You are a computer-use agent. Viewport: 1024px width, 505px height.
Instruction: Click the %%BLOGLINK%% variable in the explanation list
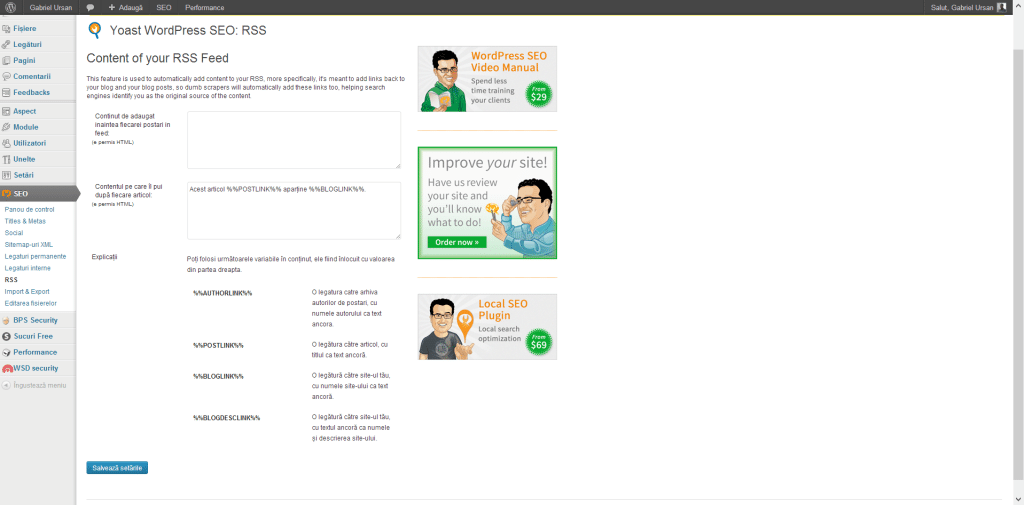(218, 376)
